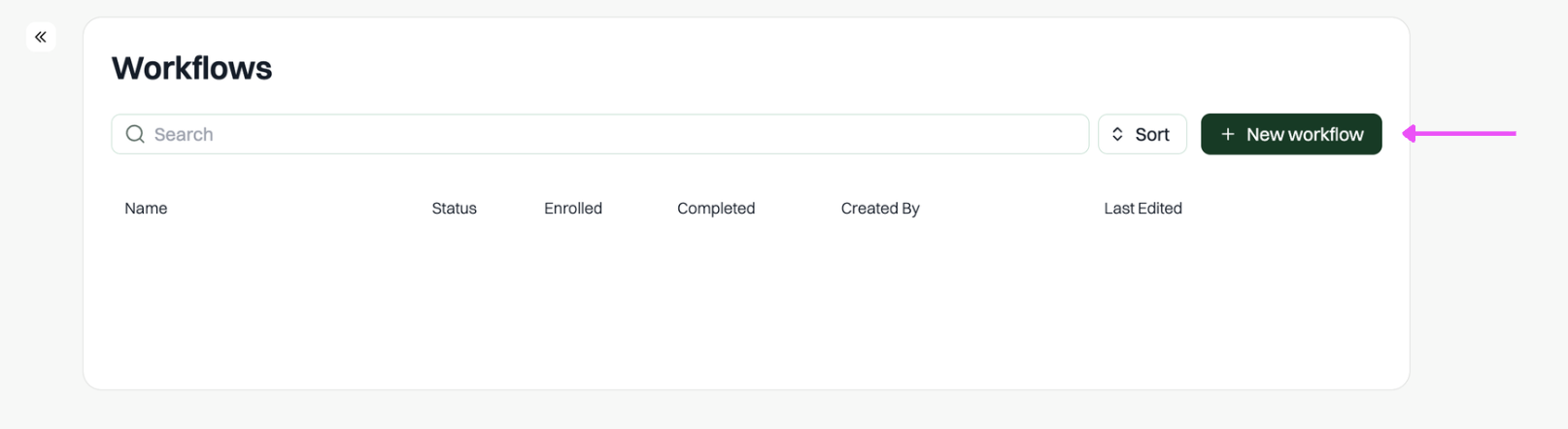This screenshot has width=1568, height=429.
Task: Sort by the Name column header
Action: [146, 208]
